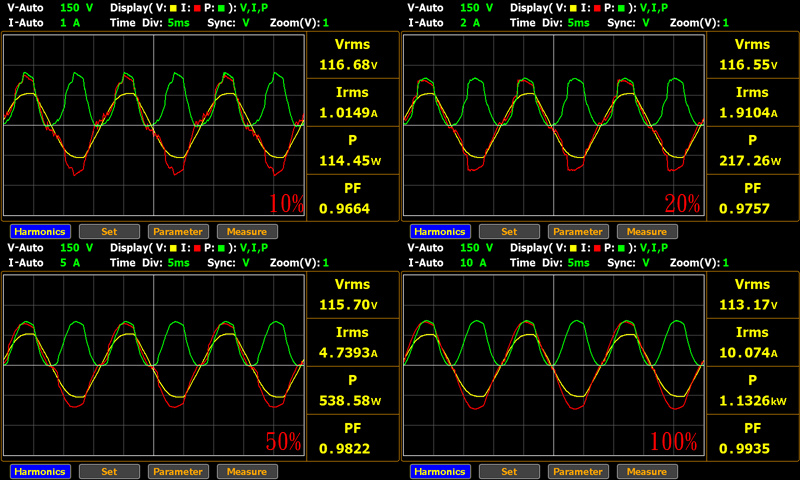Click Measure in the 10 A range panel
The image size is (800, 480).
click(x=647, y=472)
